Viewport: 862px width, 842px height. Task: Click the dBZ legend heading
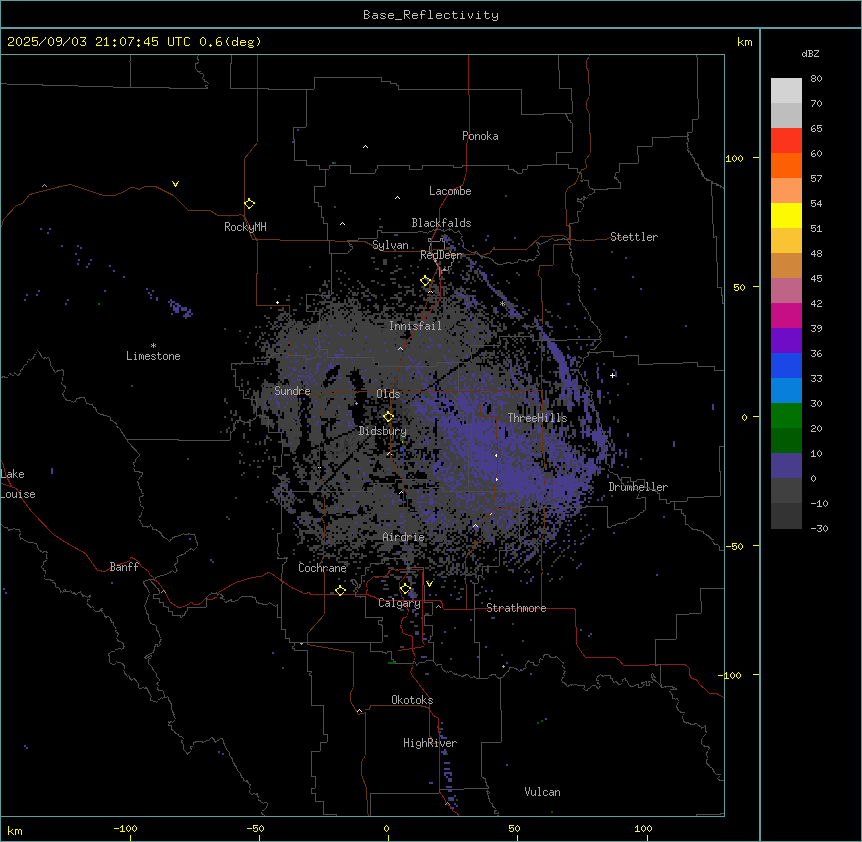(810, 53)
